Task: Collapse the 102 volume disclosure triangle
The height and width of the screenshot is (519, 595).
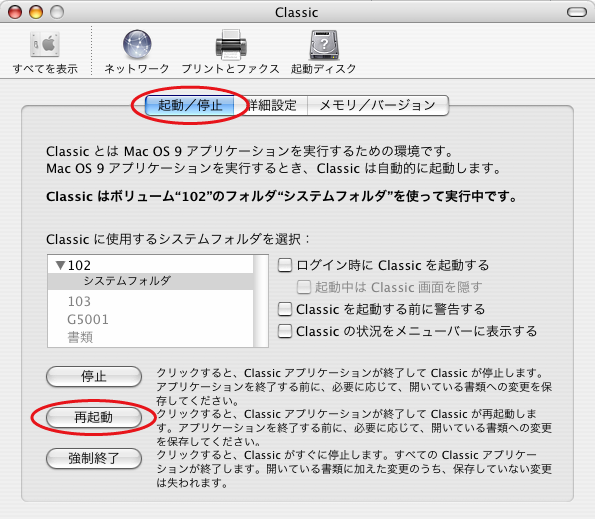Action: click(x=60, y=265)
